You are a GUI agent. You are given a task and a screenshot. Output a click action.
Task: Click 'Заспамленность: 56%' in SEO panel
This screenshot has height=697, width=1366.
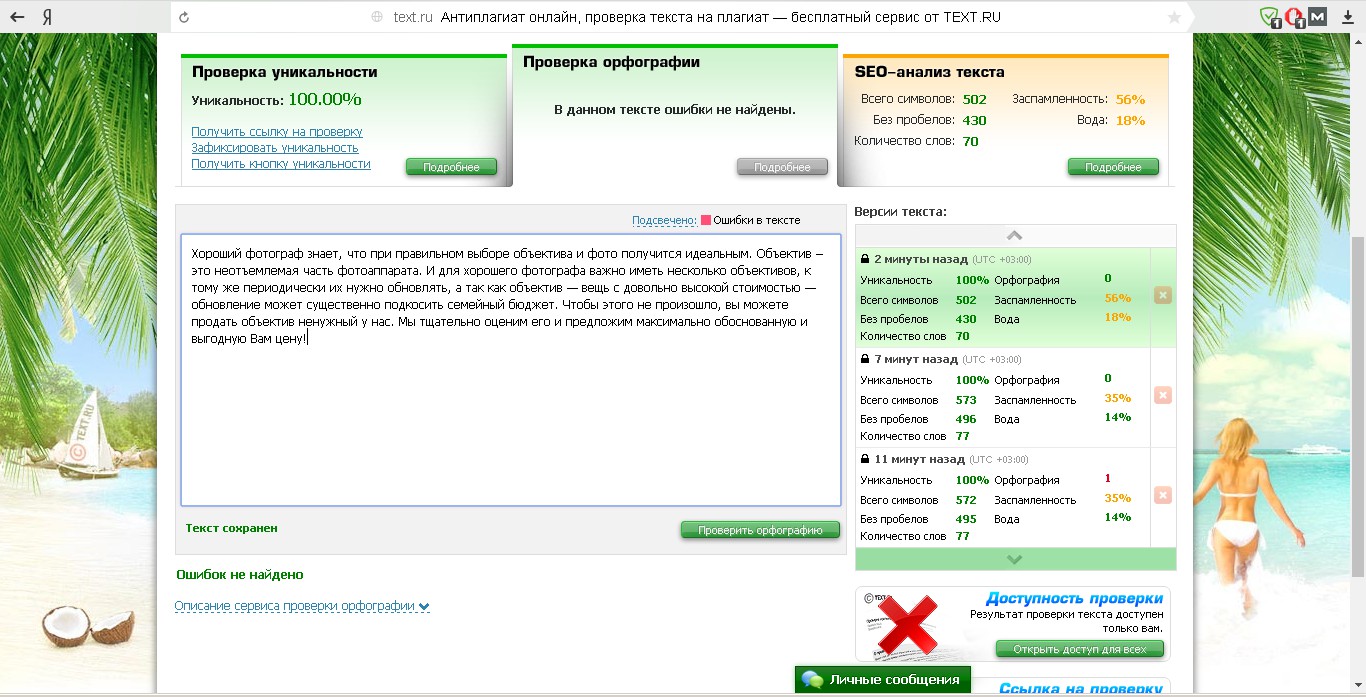(x=1078, y=100)
